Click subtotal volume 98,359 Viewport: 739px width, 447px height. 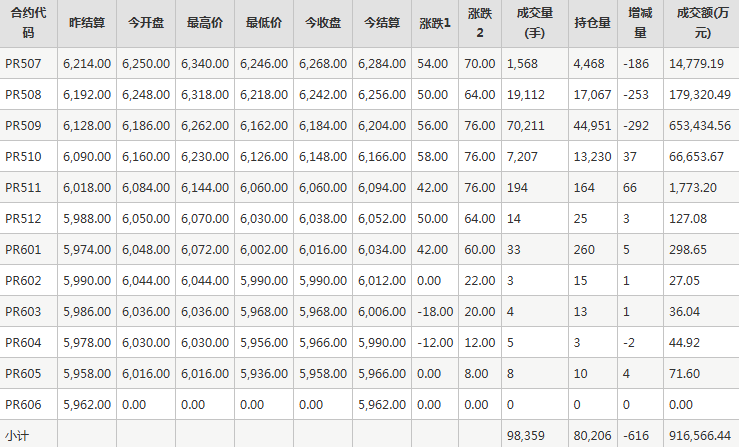[x=526, y=436]
